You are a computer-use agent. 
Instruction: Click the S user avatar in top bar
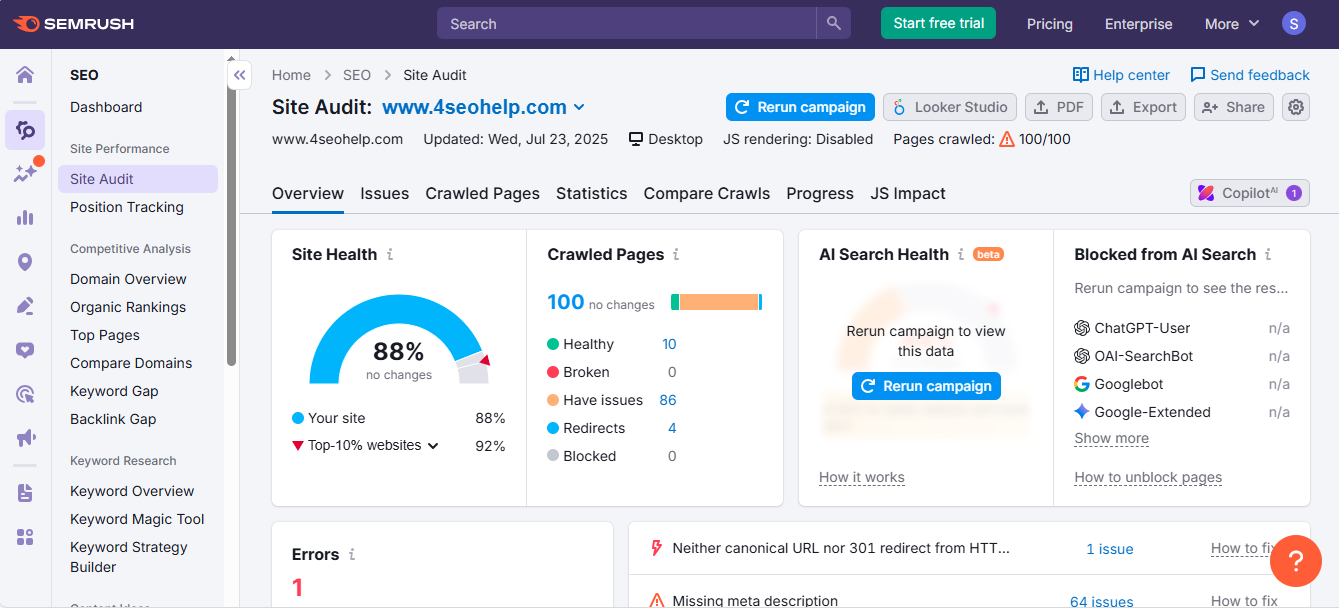point(1293,22)
